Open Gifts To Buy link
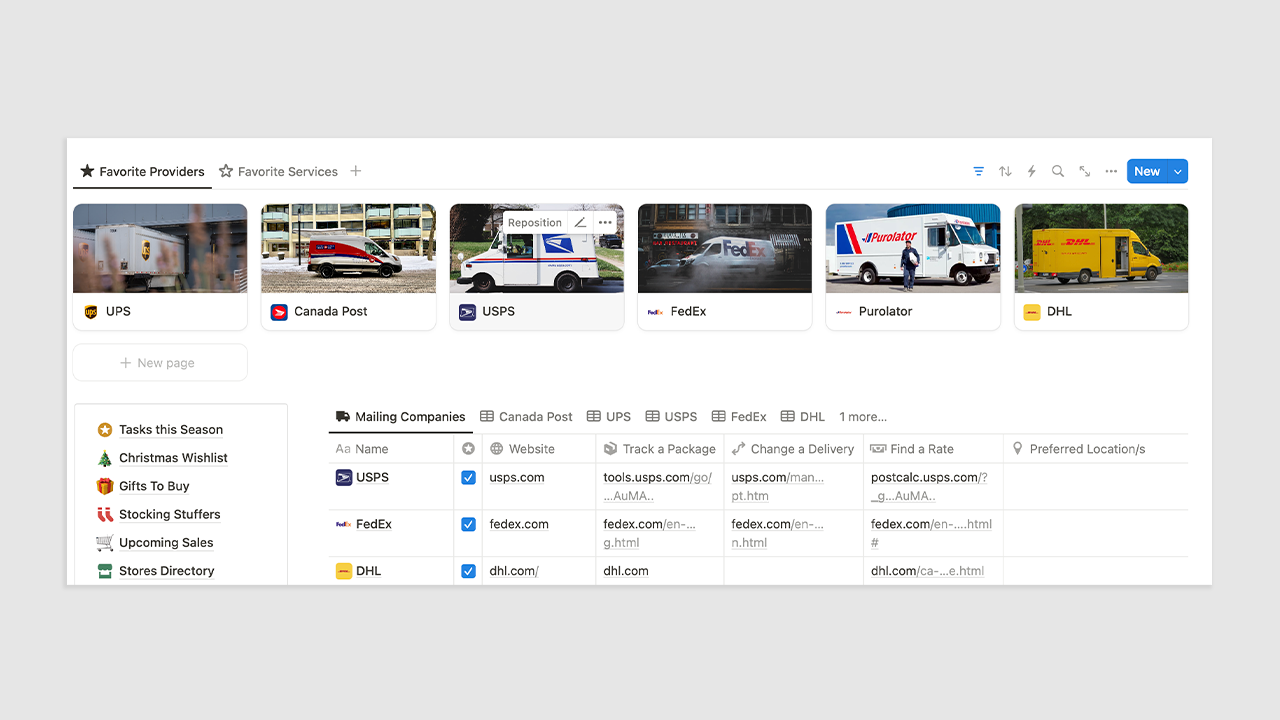The width and height of the screenshot is (1280, 720). tap(154, 486)
